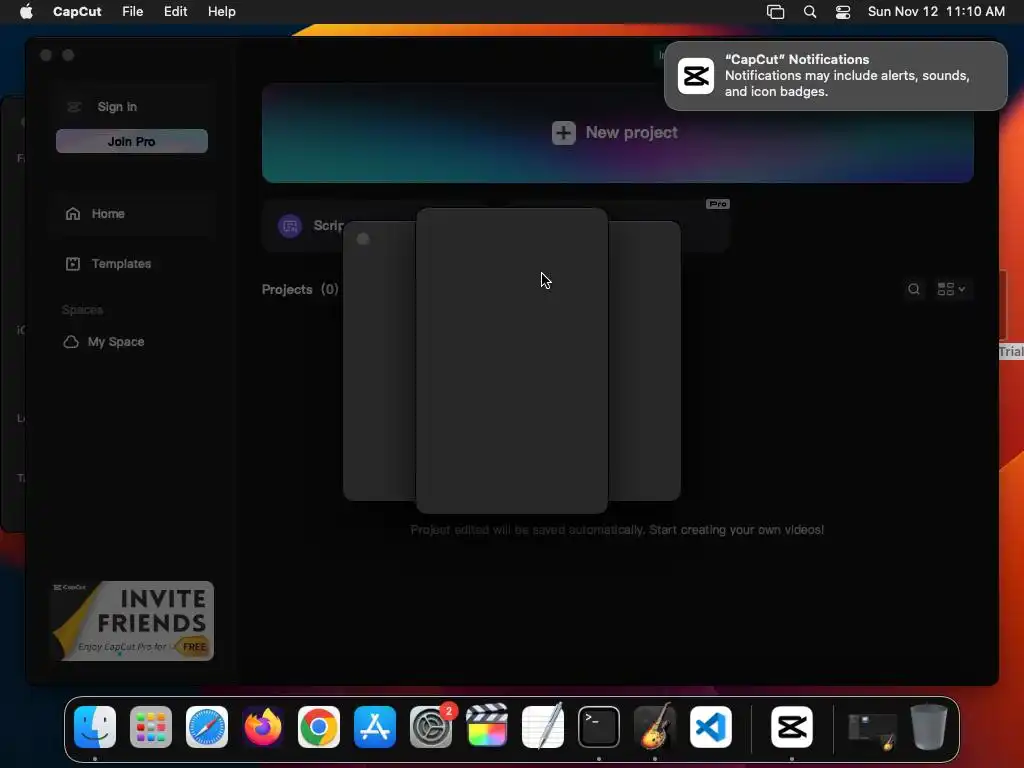The height and width of the screenshot is (768, 1024).
Task: Click the date and time in menu bar
Action: coord(936,12)
